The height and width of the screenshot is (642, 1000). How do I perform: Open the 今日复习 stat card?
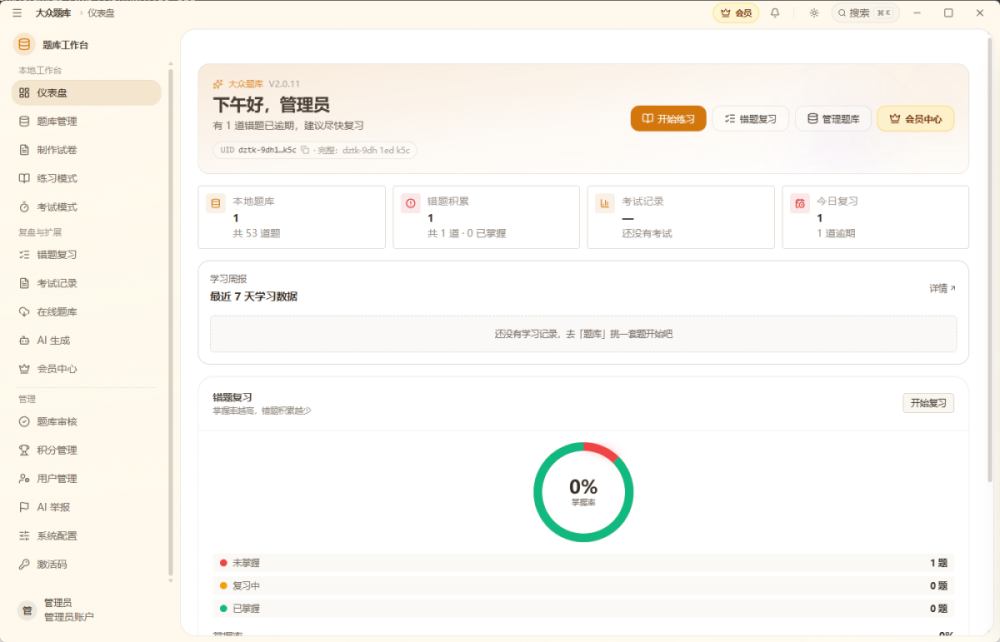(x=875, y=217)
